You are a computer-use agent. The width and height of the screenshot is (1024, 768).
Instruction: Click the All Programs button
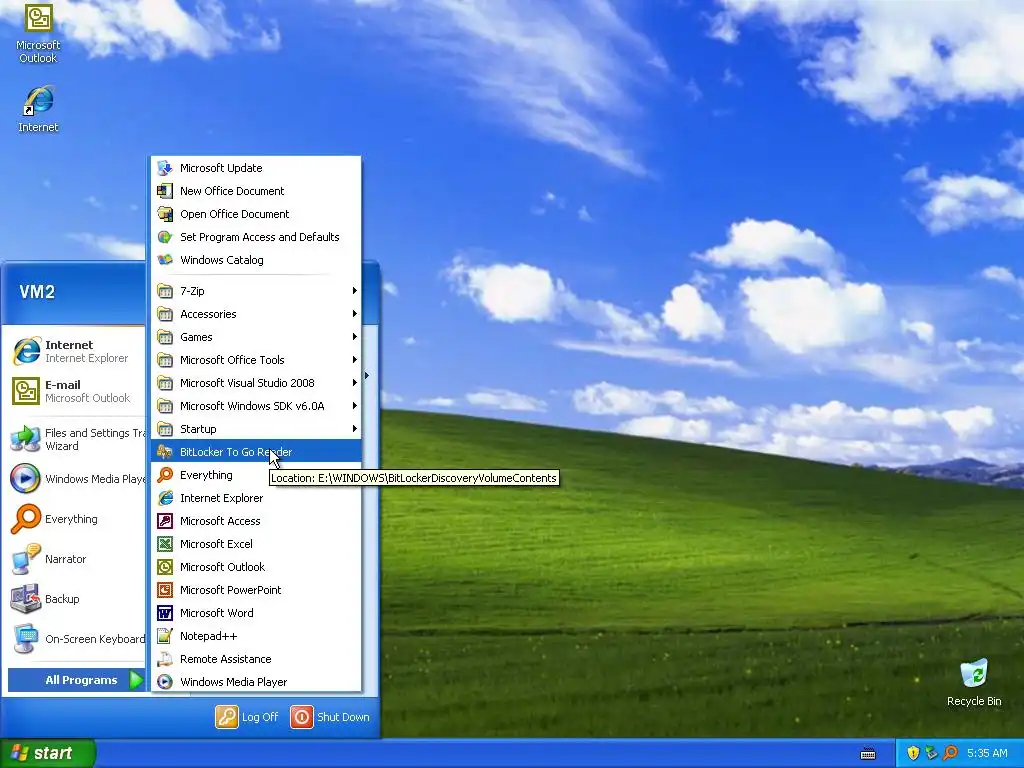point(76,680)
